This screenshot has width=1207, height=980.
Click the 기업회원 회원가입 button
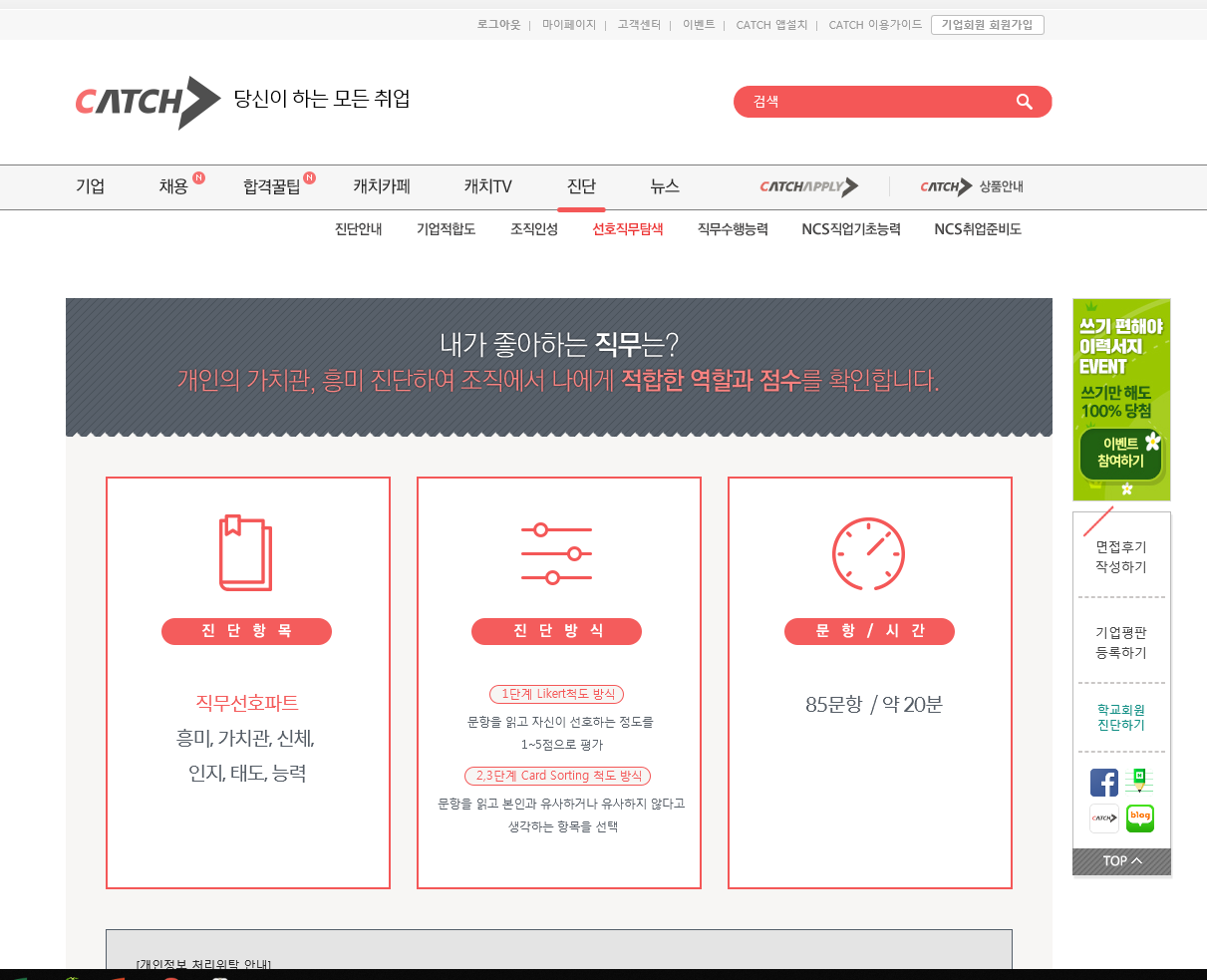pos(987,25)
